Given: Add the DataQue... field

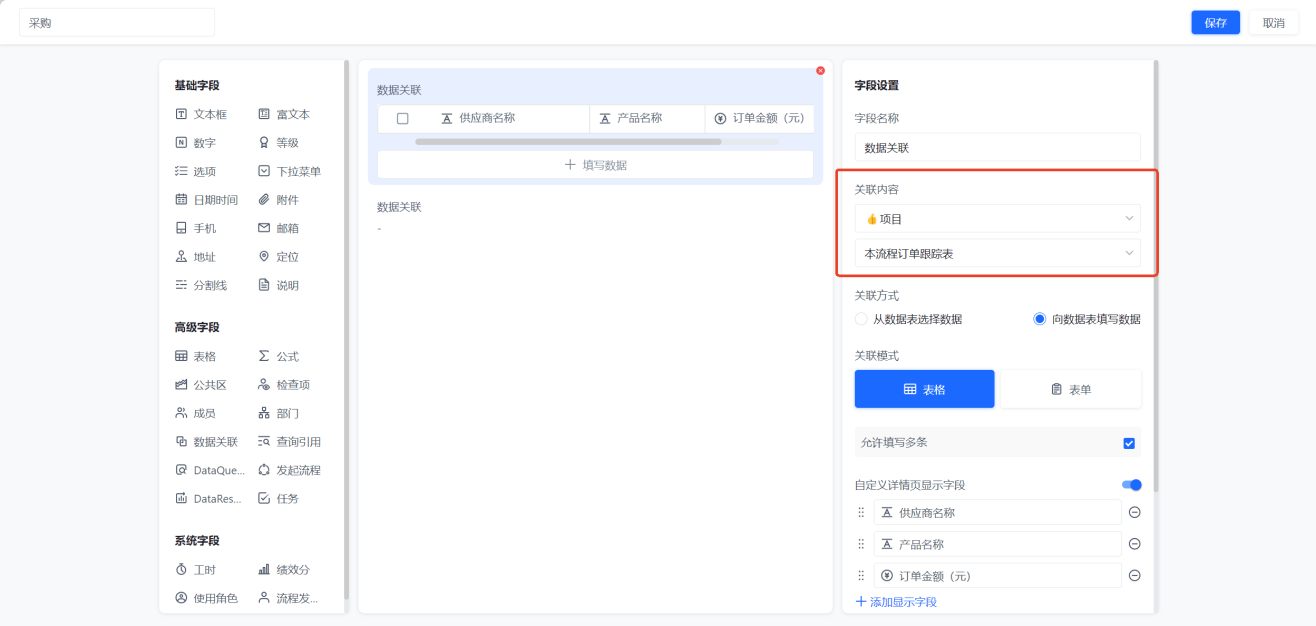Looking at the screenshot, I should pos(209,470).
